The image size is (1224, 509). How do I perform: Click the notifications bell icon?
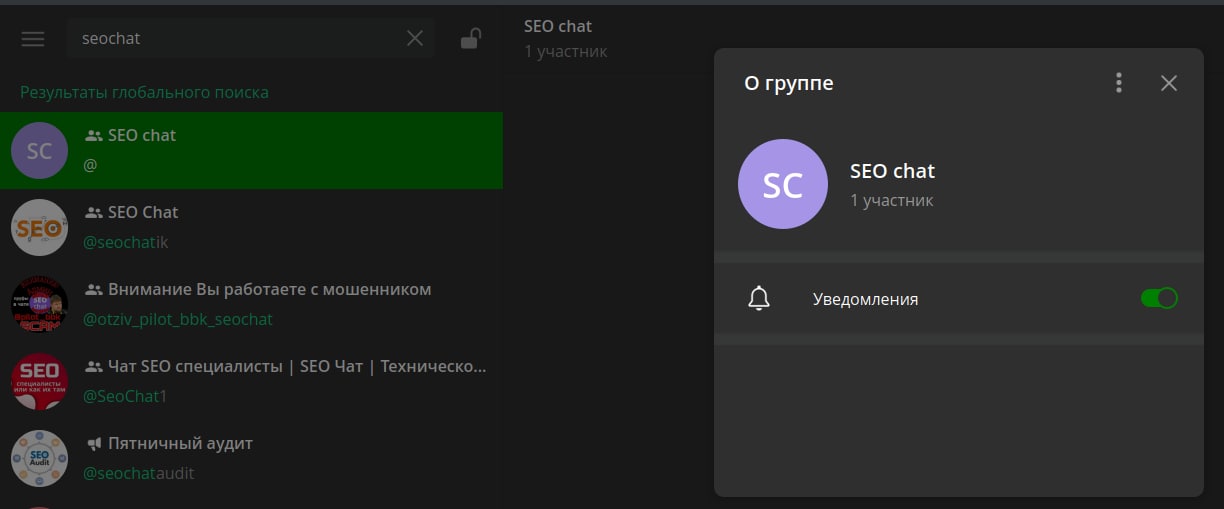pyautogui.click(x=759, y=299)
